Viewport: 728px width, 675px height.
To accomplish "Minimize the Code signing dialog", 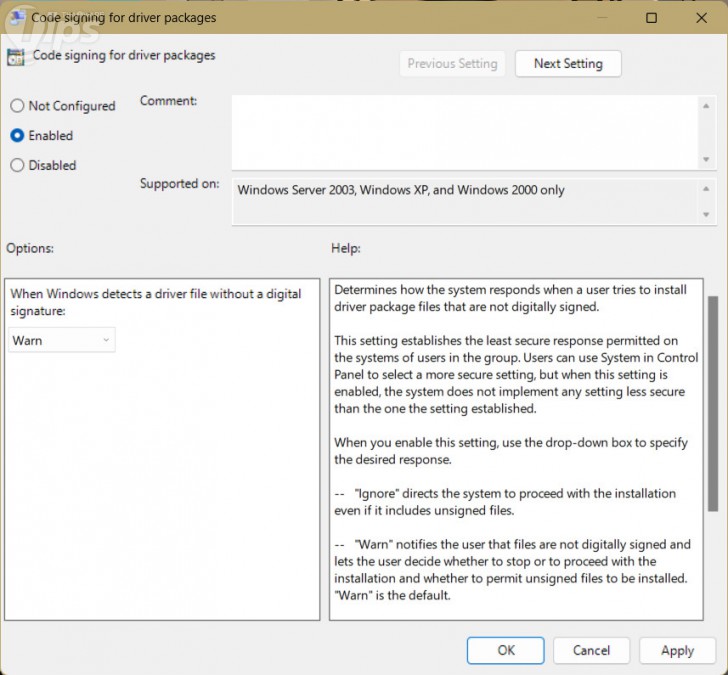I will pos(602,18).
